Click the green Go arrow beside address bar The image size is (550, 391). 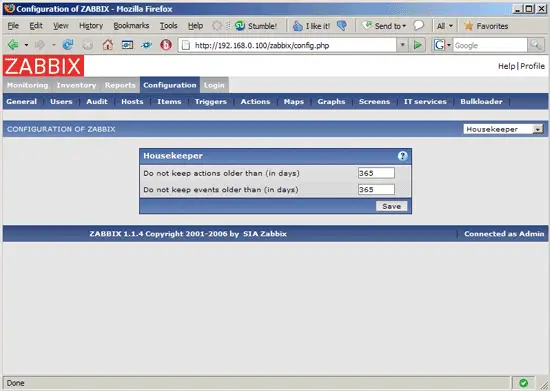pyautogui.click(x=417, y=45)
